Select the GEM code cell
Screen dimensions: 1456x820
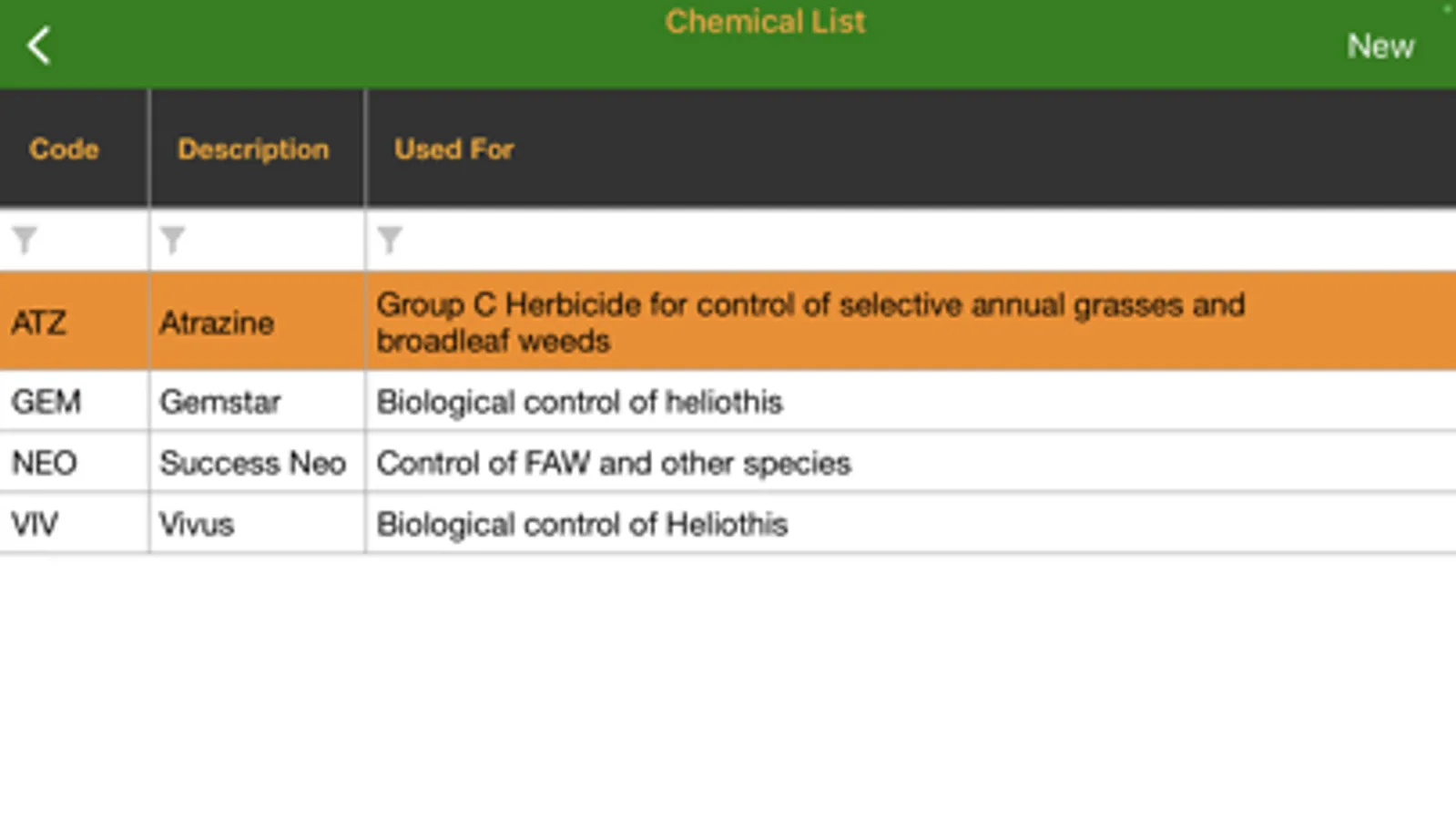tap(46, 402)
